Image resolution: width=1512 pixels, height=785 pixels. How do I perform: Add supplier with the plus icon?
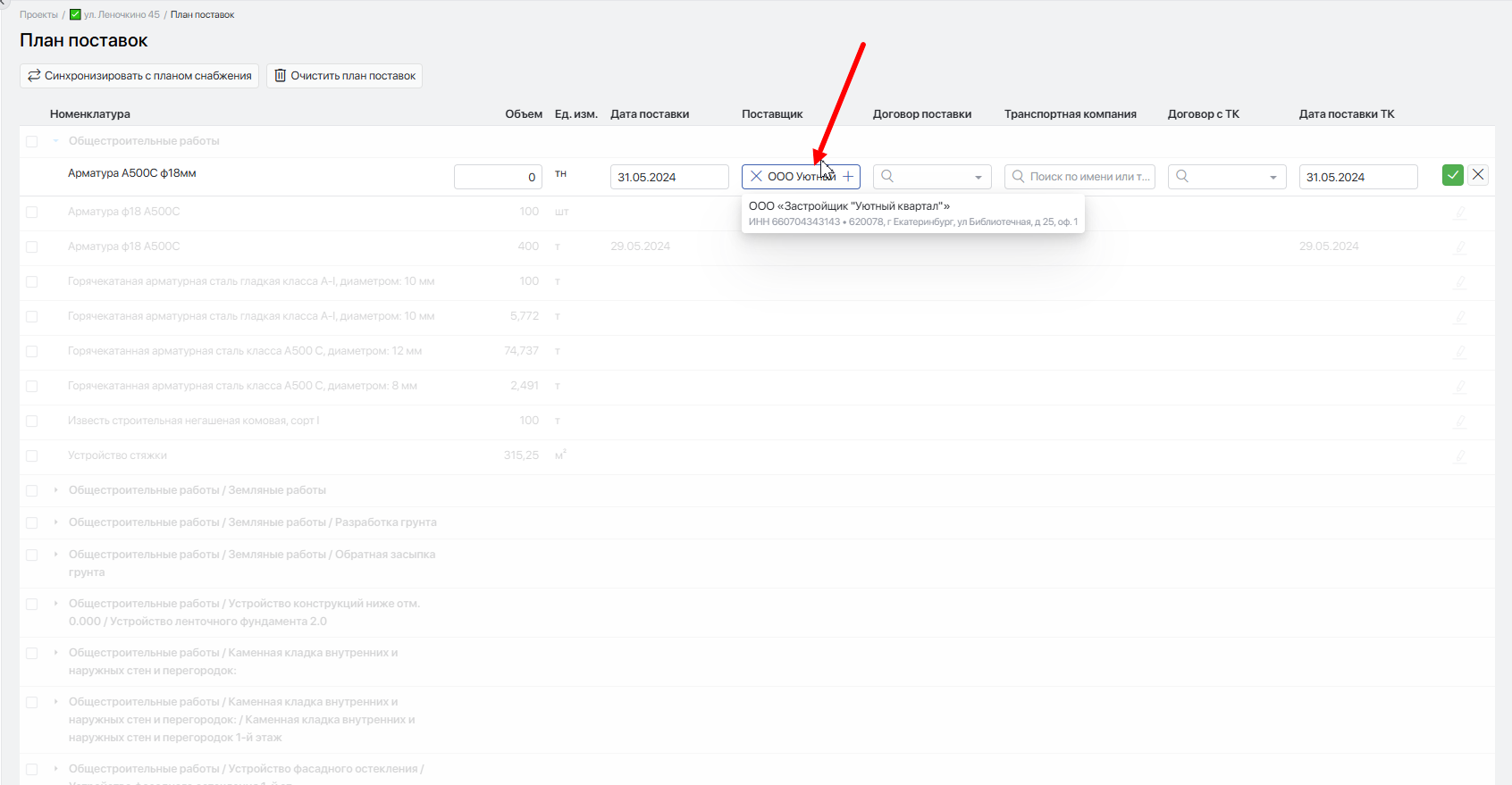848,177
